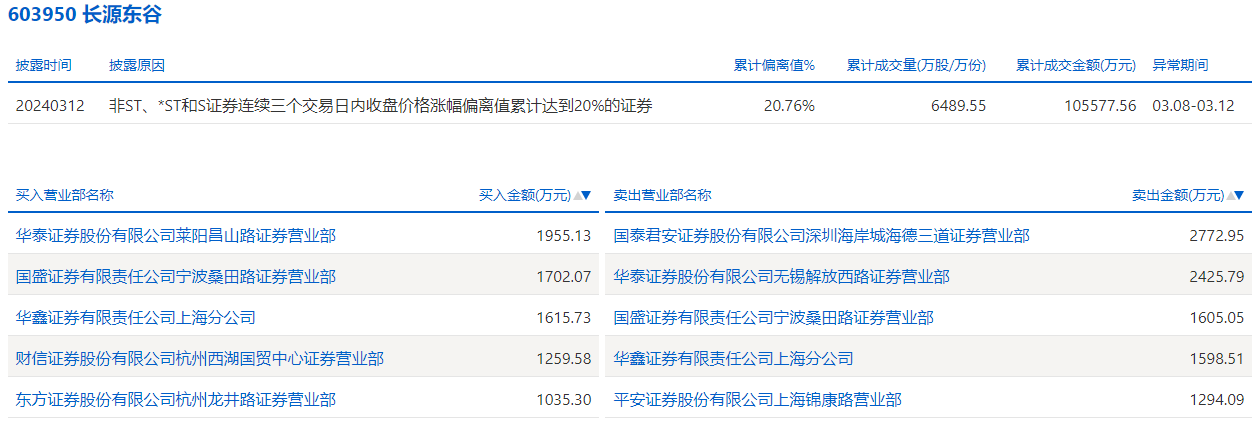Open 东方证券 杭州龙井路证券营业部 link

tap(176, 400)
